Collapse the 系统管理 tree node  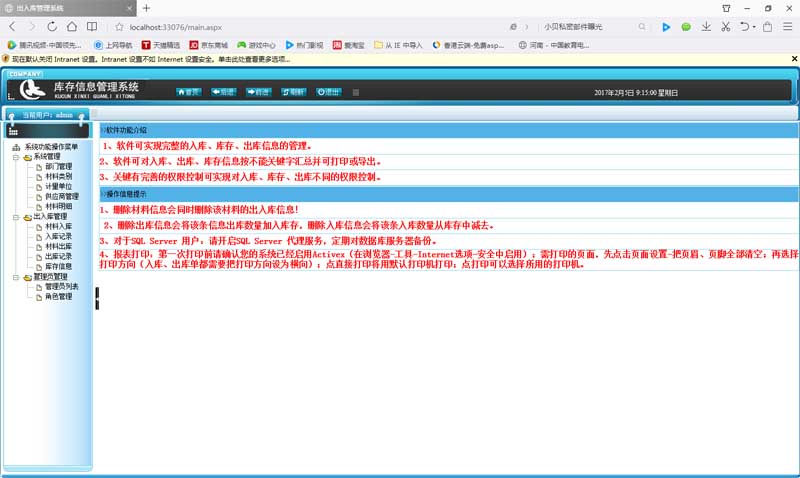point(16,157)
